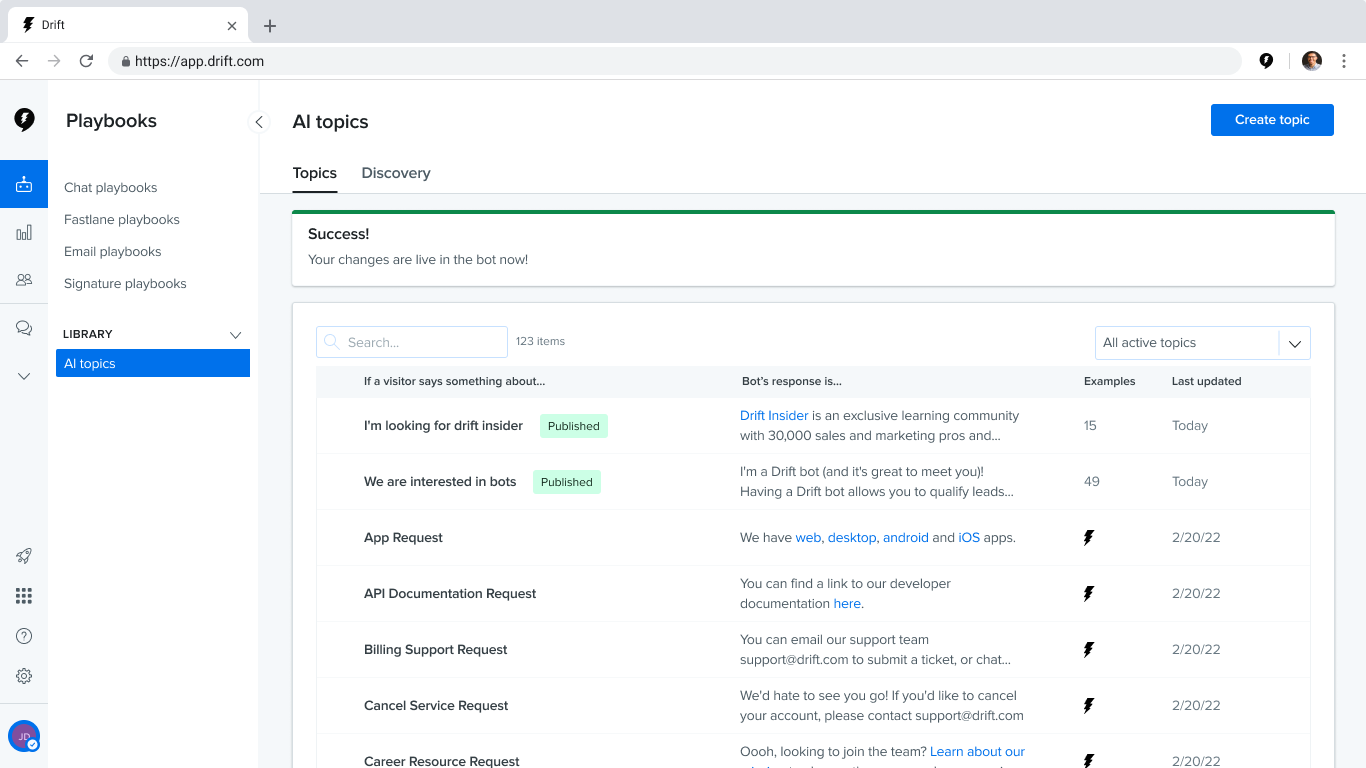Switch to the Discovery tab
This screenshot has height=768, width=1366.
point(396,173)
